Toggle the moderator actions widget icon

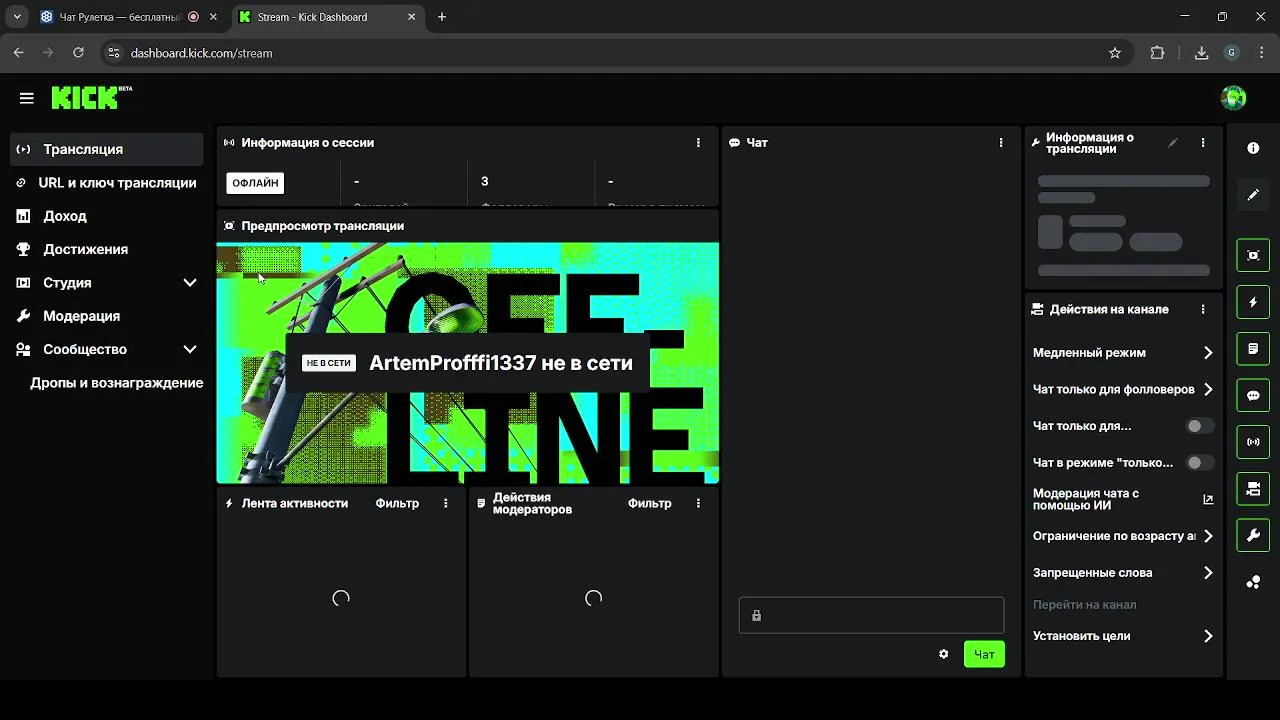(x=1253, y=349)
